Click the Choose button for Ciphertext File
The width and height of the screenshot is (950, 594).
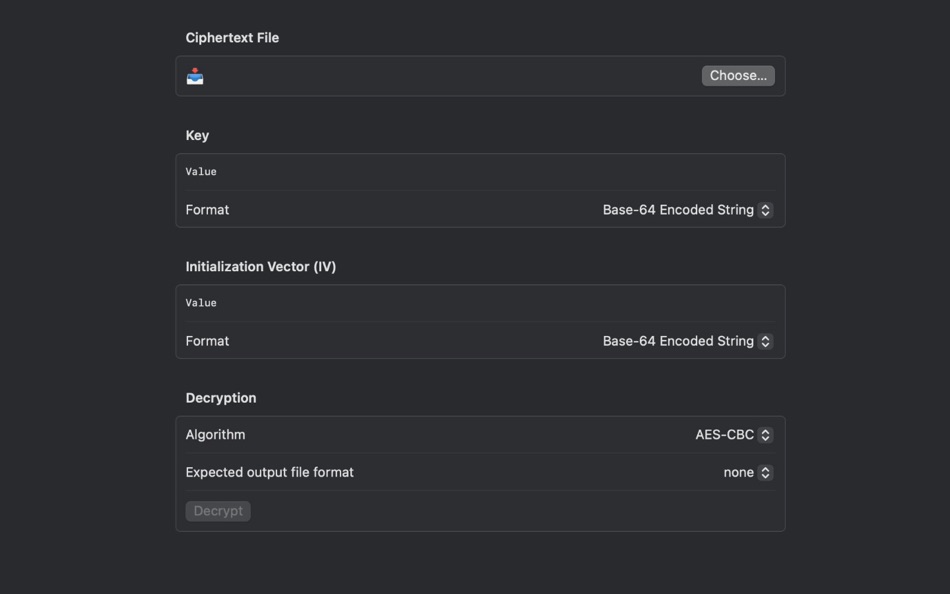click(x=738, y=75)
